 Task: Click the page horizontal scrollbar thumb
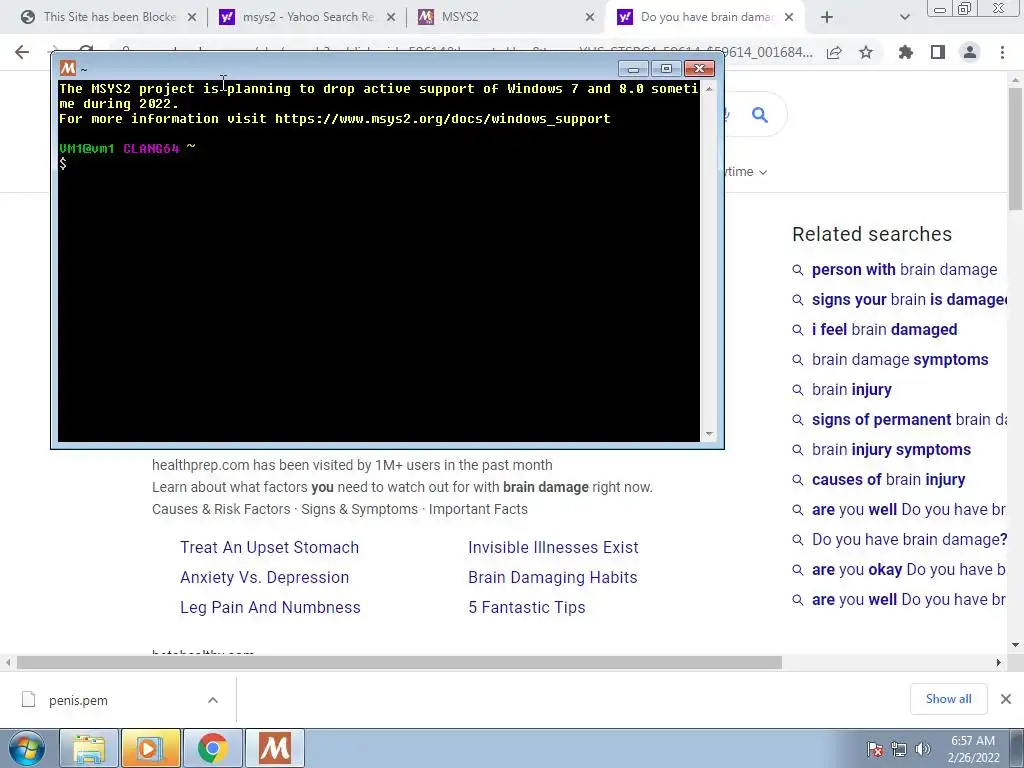(399, 663)
